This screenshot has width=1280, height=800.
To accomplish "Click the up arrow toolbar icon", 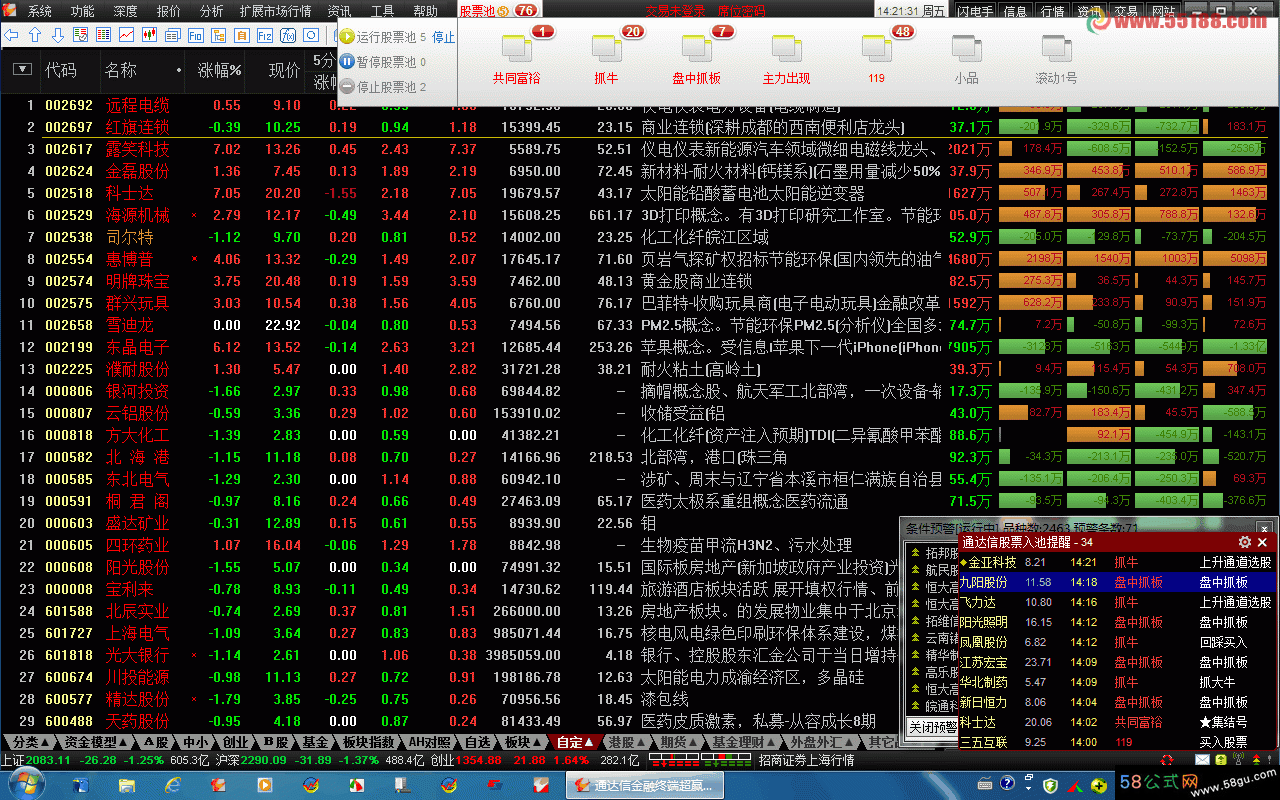I will [x=35, y=35].
